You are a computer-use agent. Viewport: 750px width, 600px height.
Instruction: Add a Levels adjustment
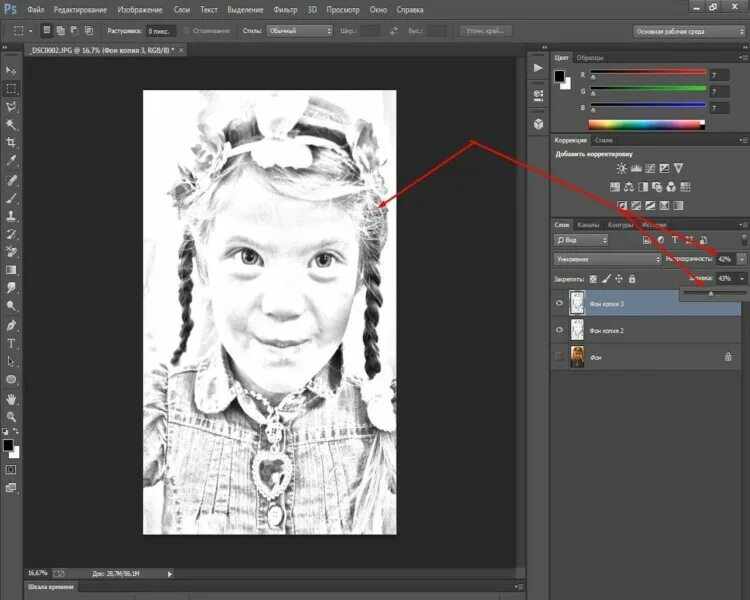636,168
